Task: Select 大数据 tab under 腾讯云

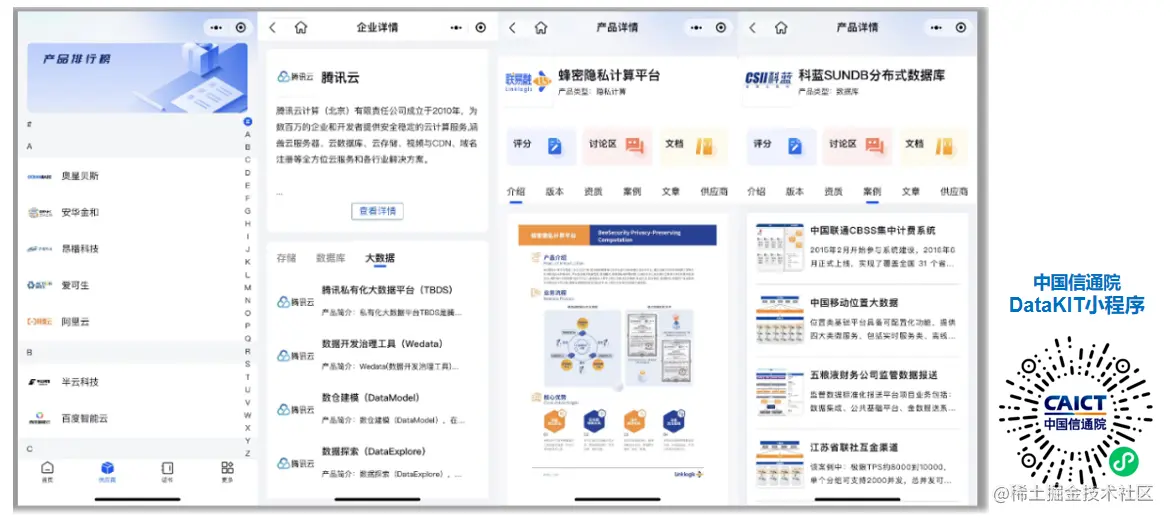Action: click(380, 258)
